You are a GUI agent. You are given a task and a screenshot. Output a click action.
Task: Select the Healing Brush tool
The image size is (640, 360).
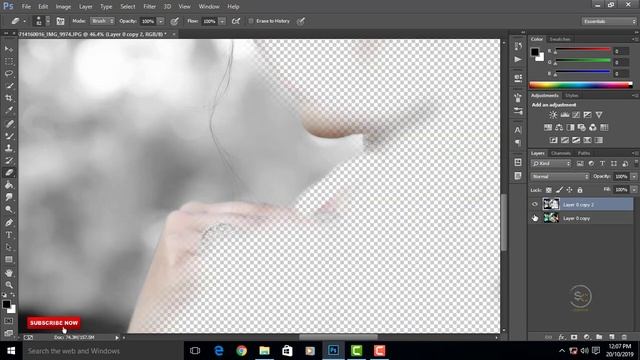(9, 124)
